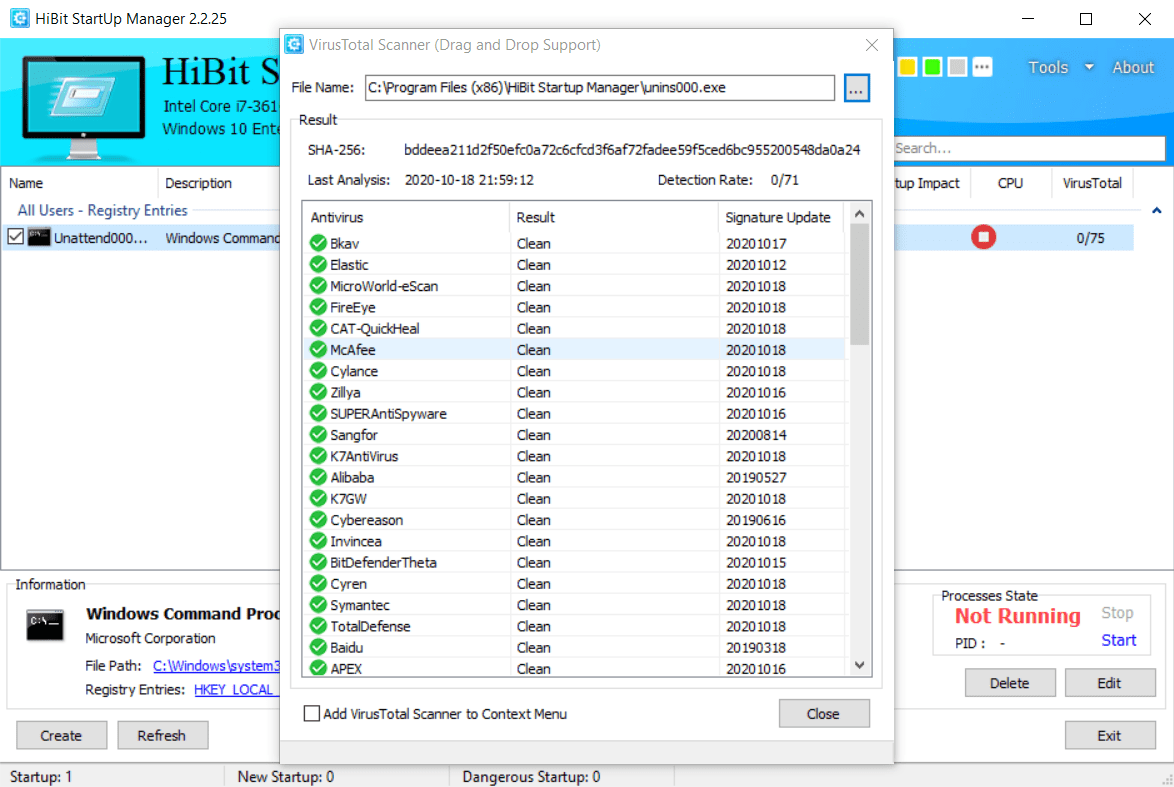This screenshot has height=787, width=1174.
Task: Click the check icon next to MicroWorld-eScan
Action: click(318, 286)
